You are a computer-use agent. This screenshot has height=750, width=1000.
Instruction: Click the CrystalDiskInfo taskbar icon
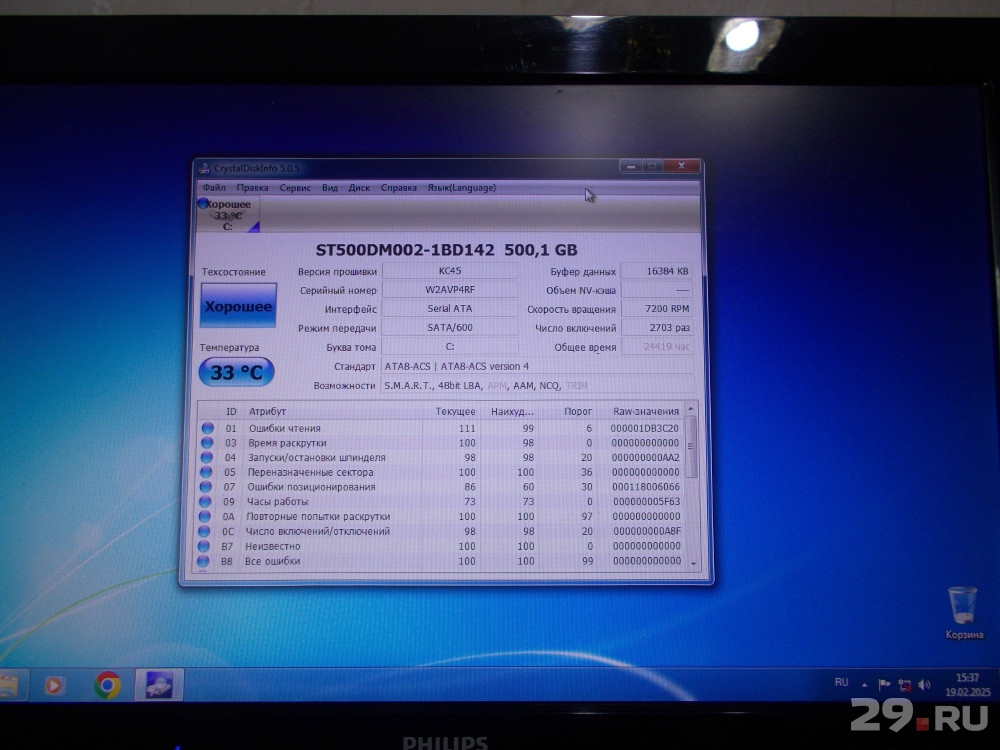(159, 685)
